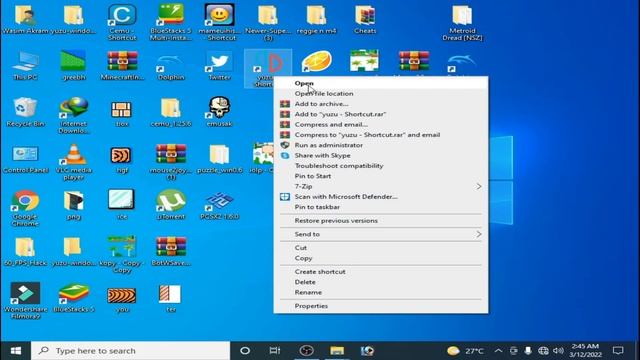Select the Recycle Bin icon
Screen dimensions: 640x360
tap(25, 112)
